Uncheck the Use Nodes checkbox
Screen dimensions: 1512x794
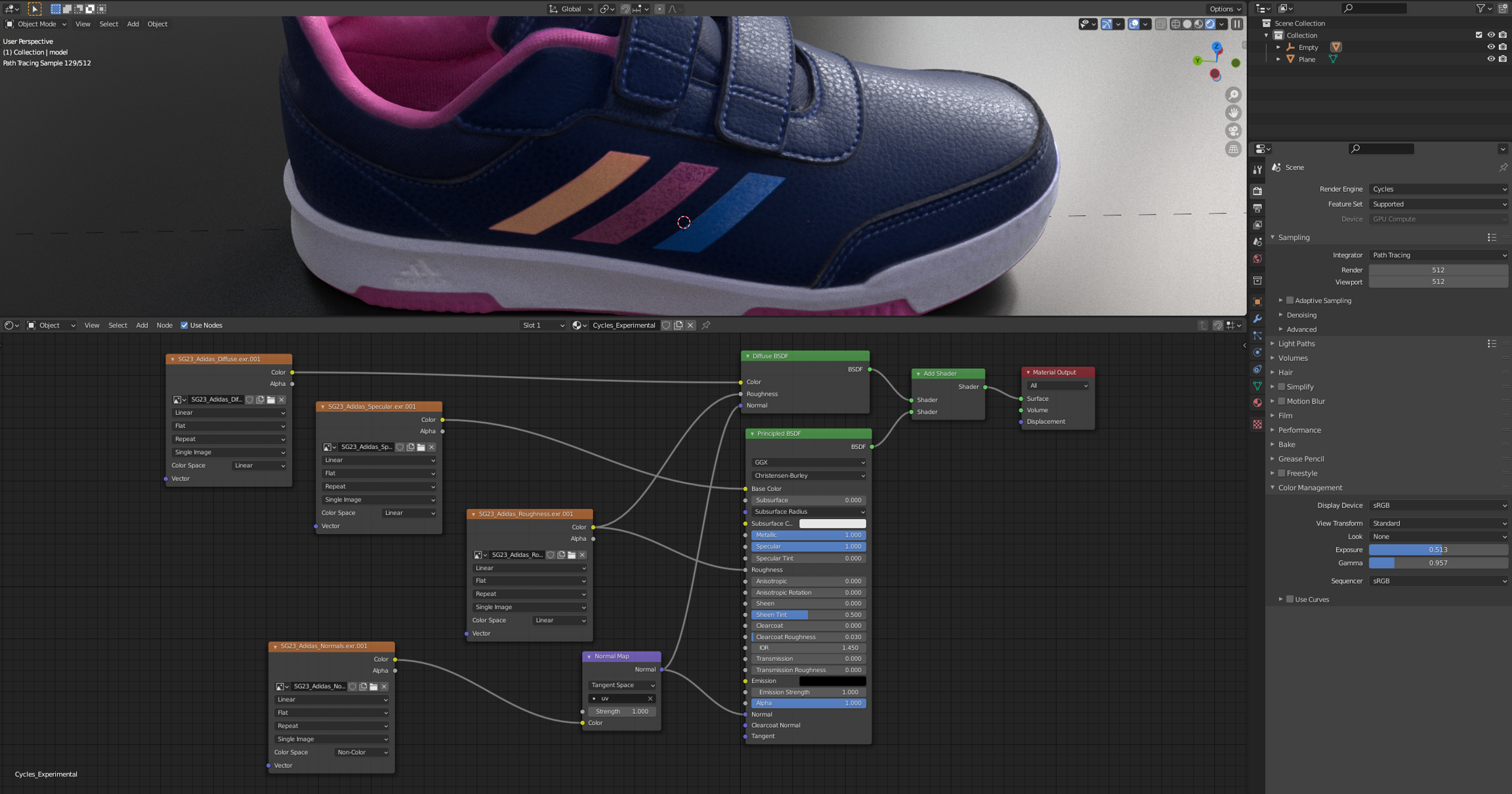184,325
